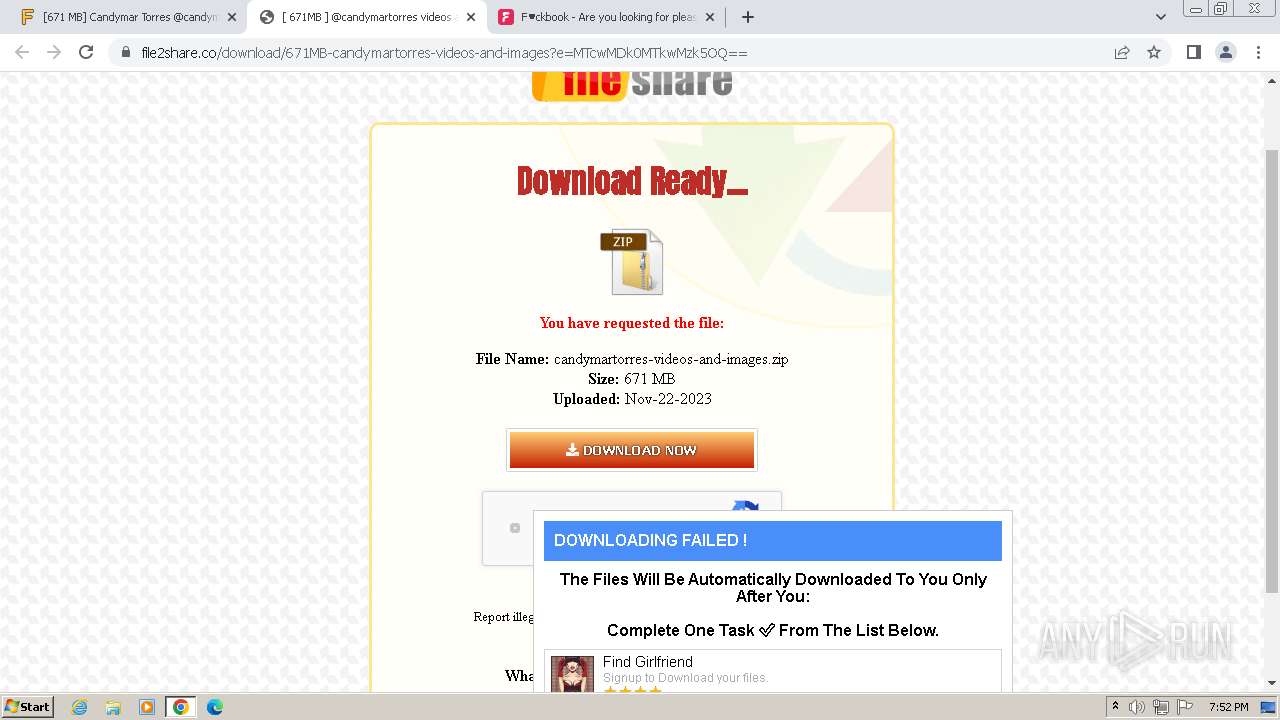
Task: Click the size value 671 MB
Action: (649, 379)
